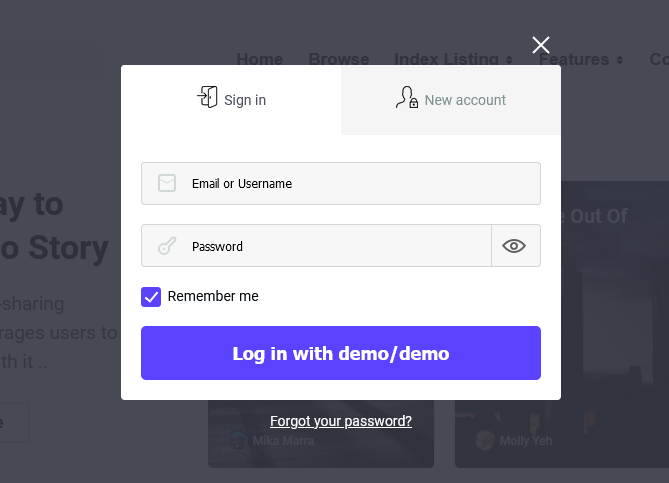669x483 pixels.
Task: Expand the Index Listing dropdown arrow
Action: (x=509, y=60)
